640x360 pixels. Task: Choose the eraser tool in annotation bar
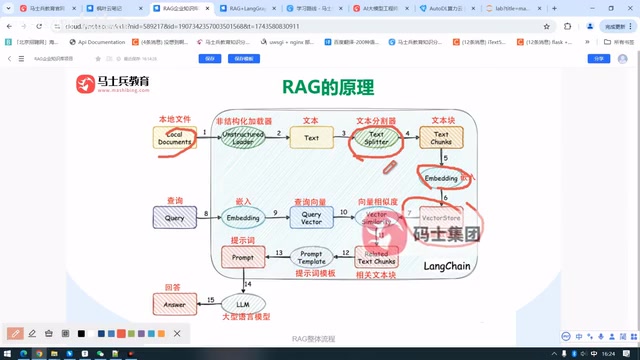[49, 333]
